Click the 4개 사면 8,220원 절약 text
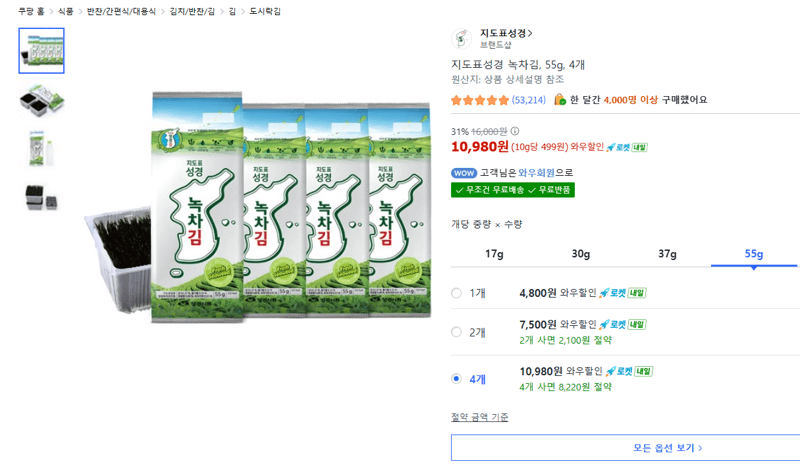The width and height of the screenshot is (800, 474). 565,387
